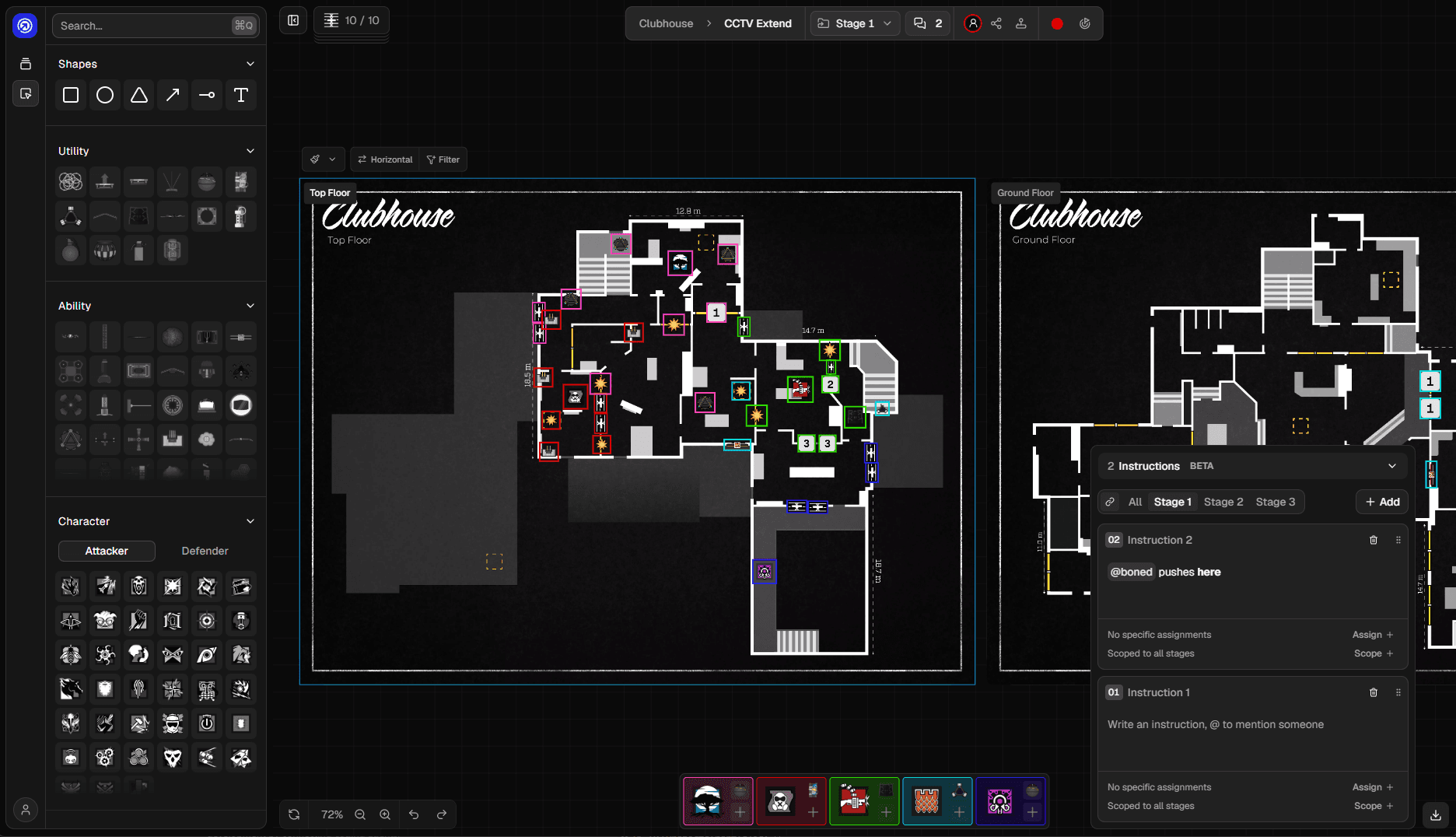Focus the Search input field
The width and height of the screenshot is (1456, 837).
156,26
